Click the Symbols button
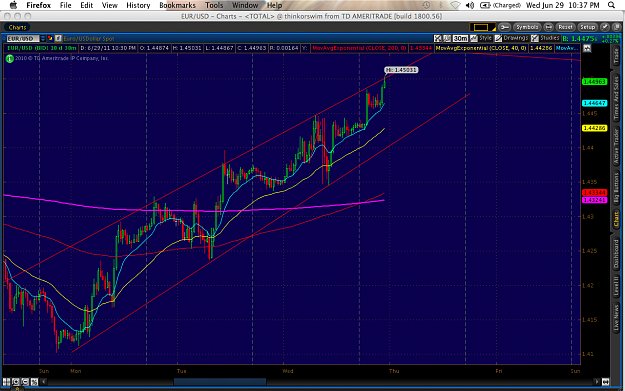This screenshot has height=391, width=625. [527, 27]
